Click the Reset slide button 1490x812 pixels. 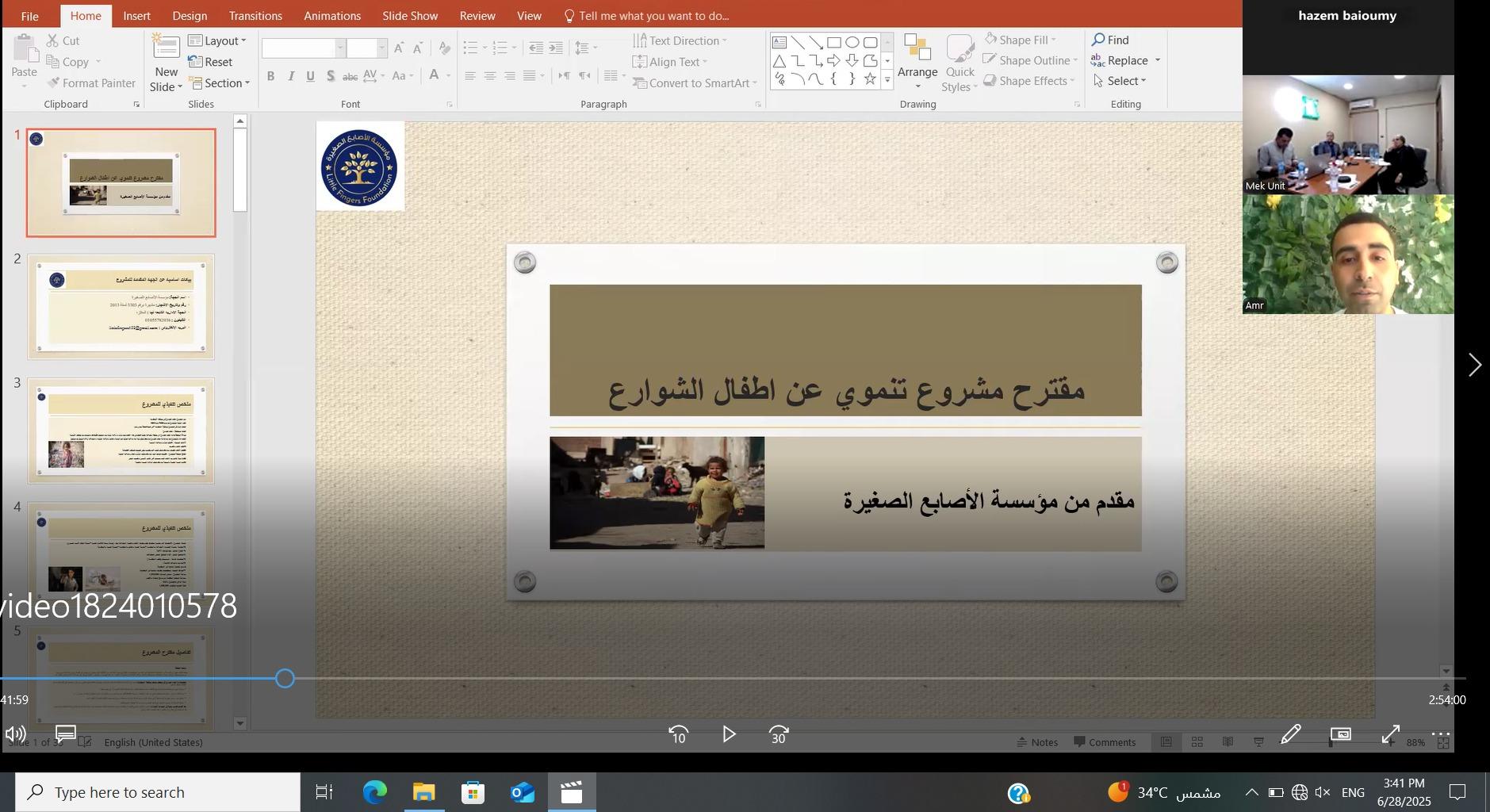(211, 62)
